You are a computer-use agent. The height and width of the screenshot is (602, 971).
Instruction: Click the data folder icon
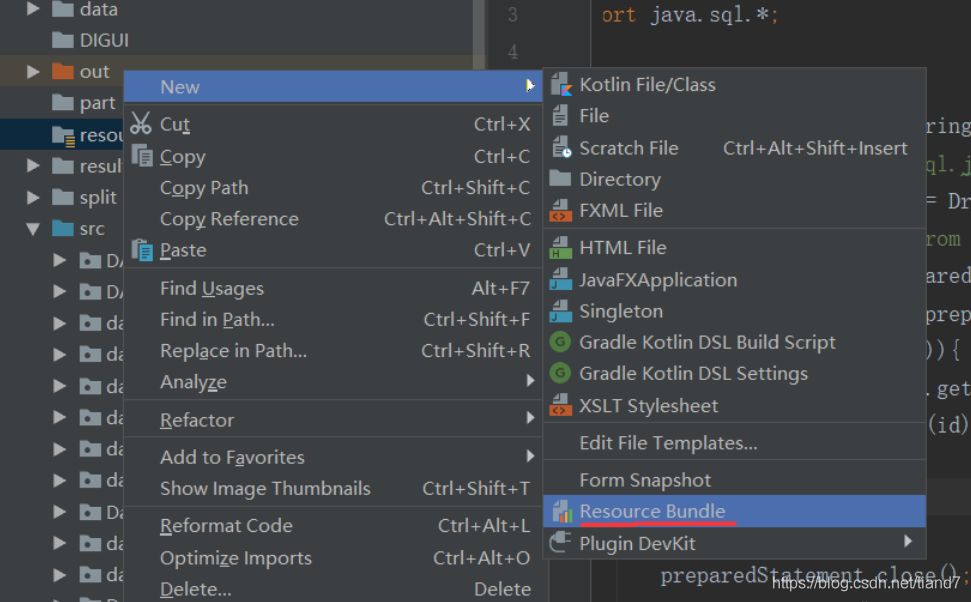tap(63, 9)
